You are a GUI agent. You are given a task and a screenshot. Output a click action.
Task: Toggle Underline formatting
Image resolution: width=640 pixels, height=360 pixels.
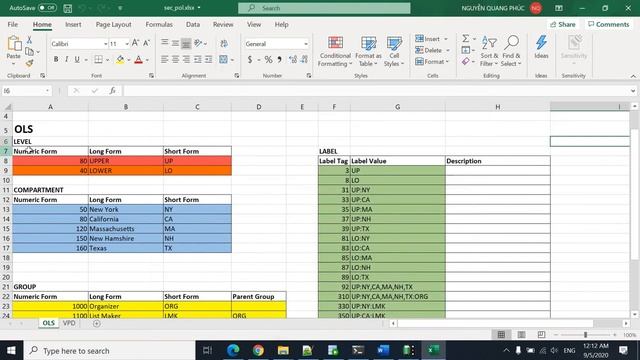pos(77,60)
